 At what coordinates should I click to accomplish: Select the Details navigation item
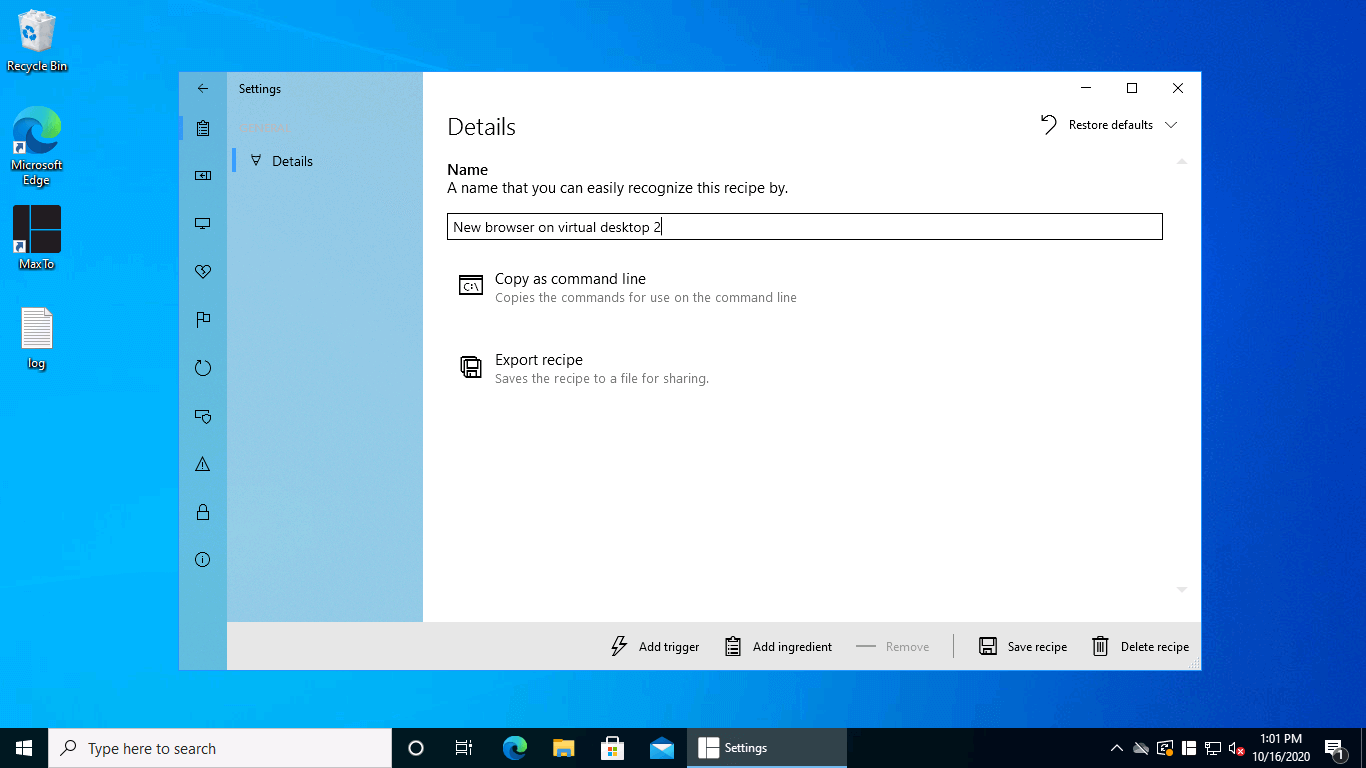[x=292, y=161]
